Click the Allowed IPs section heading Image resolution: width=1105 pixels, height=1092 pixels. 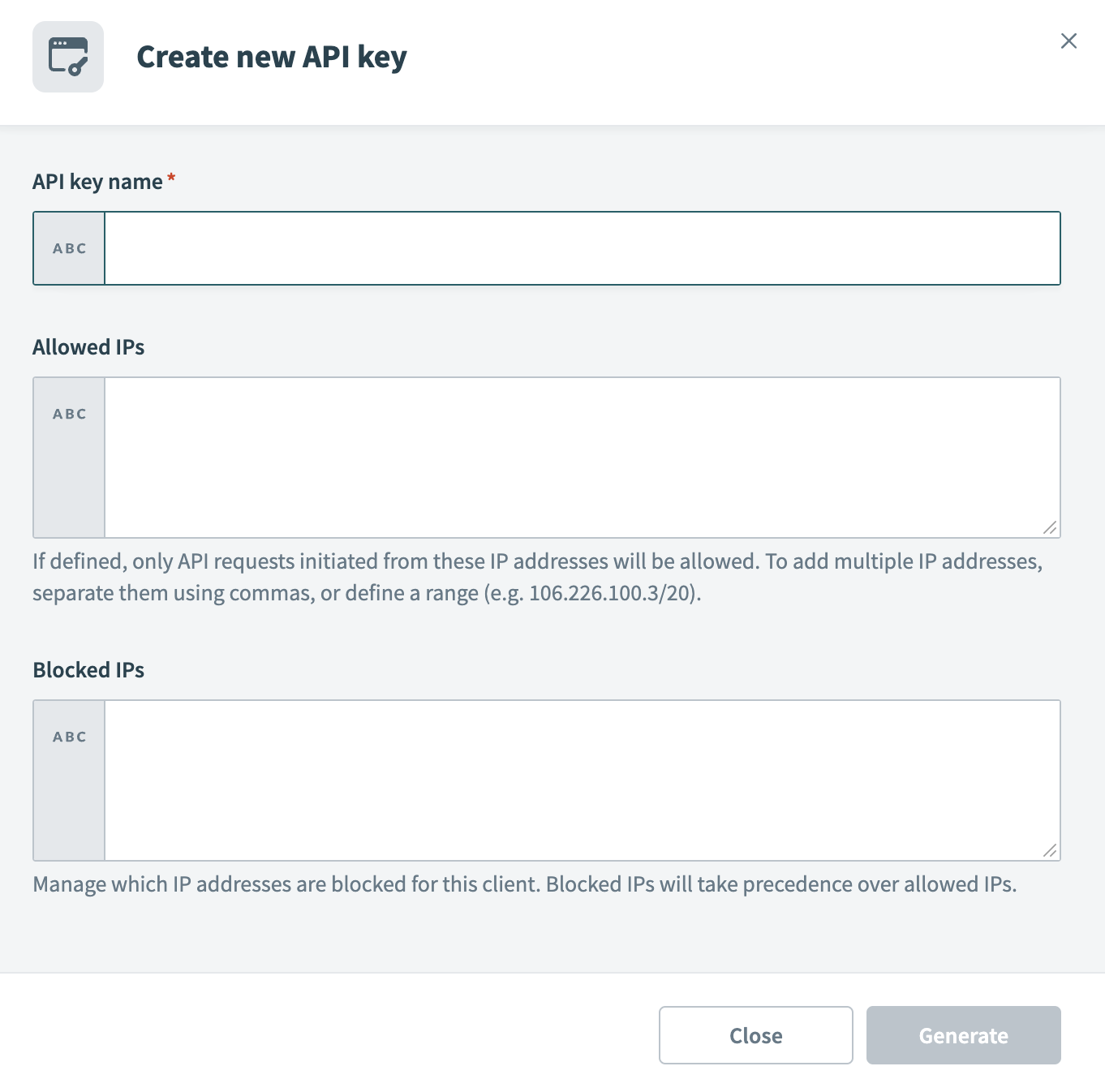click(88, 347)
